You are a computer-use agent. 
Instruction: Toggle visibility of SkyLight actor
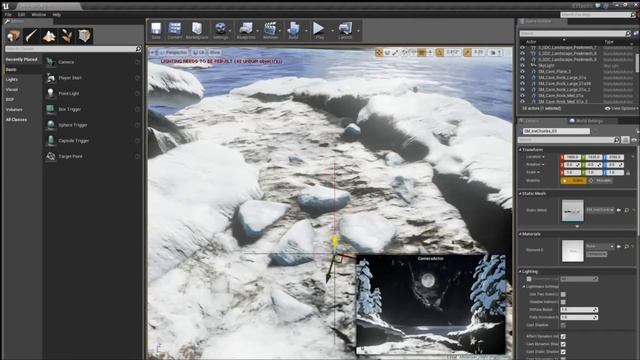pyautogui.click(x=522, y=65)
